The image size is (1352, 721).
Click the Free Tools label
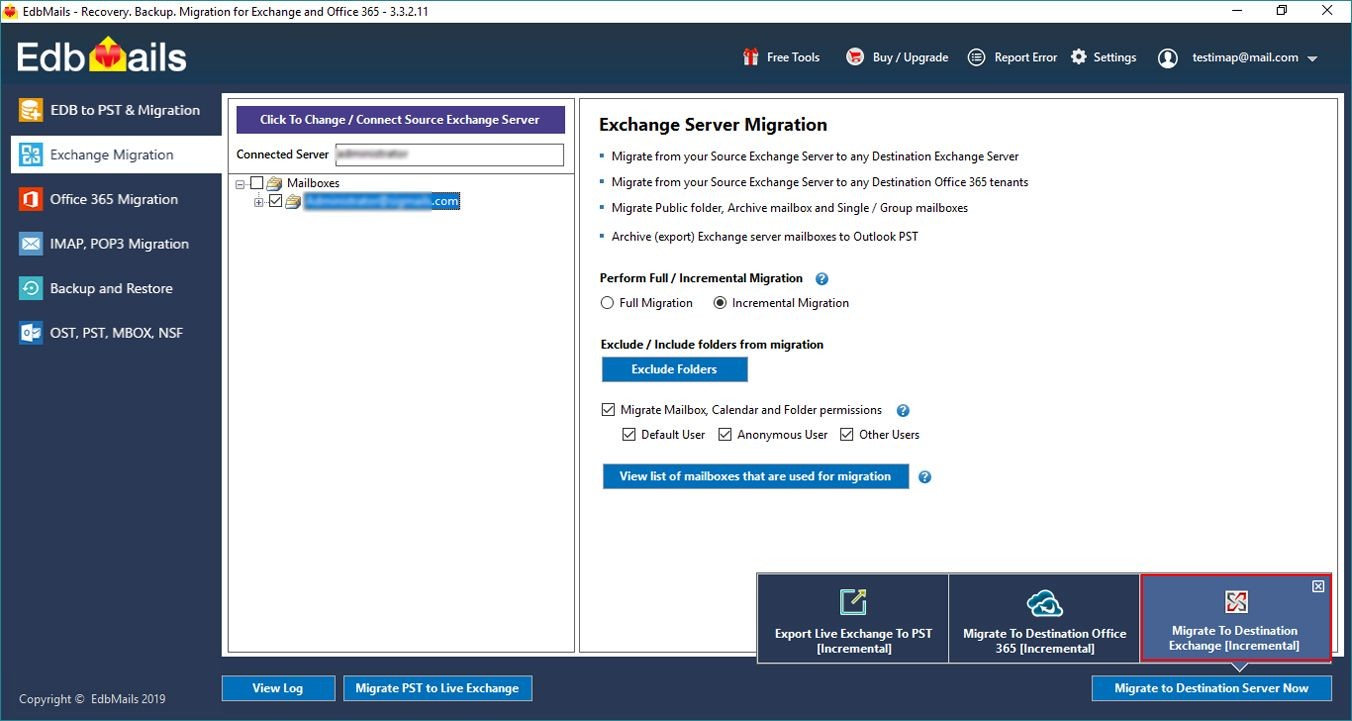[793, 58]
